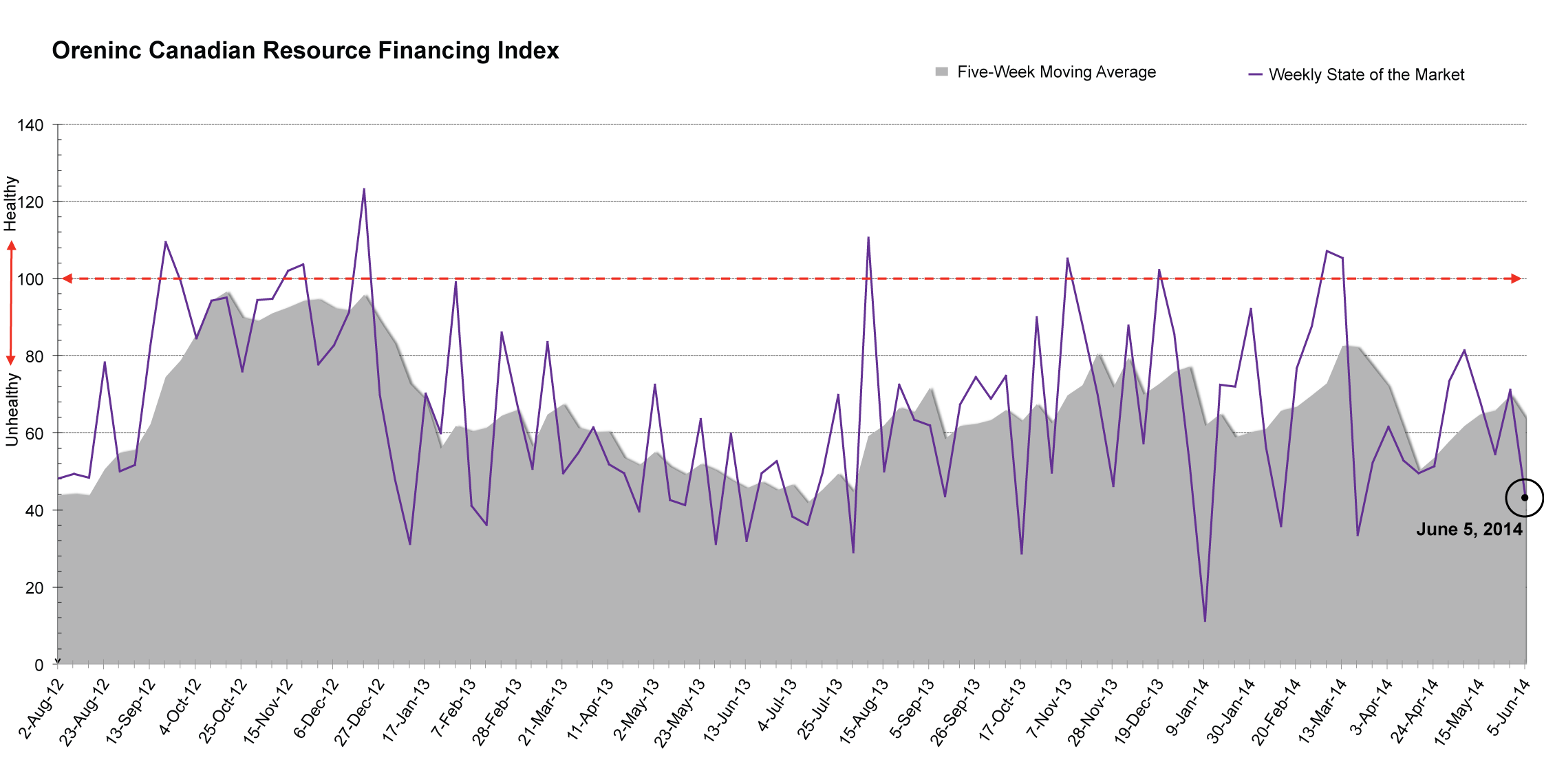Click the weekly line low point near 9-Jan-14
1544x784 pixels.
1205,621
